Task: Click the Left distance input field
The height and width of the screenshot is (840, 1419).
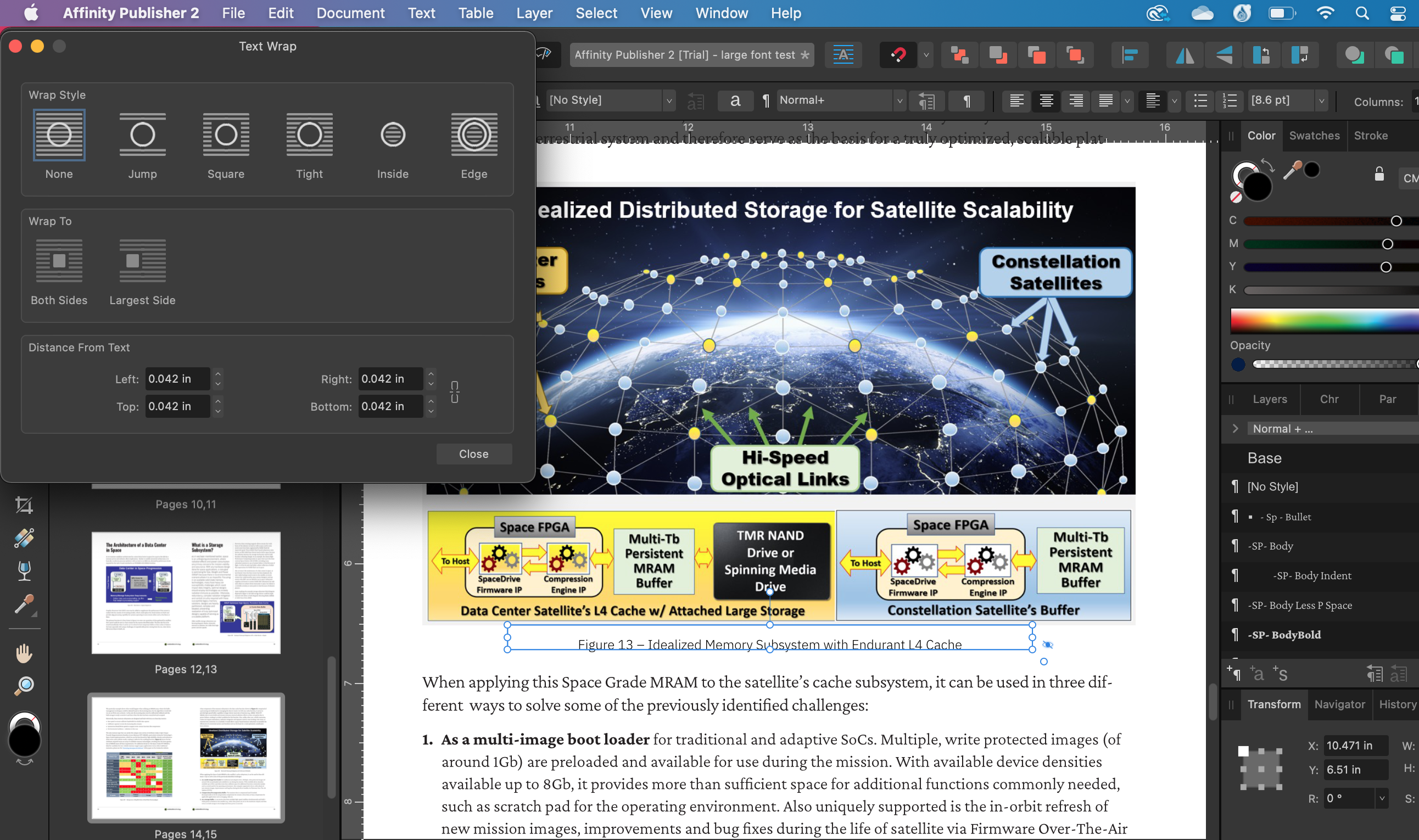Action: click(177, 379)
